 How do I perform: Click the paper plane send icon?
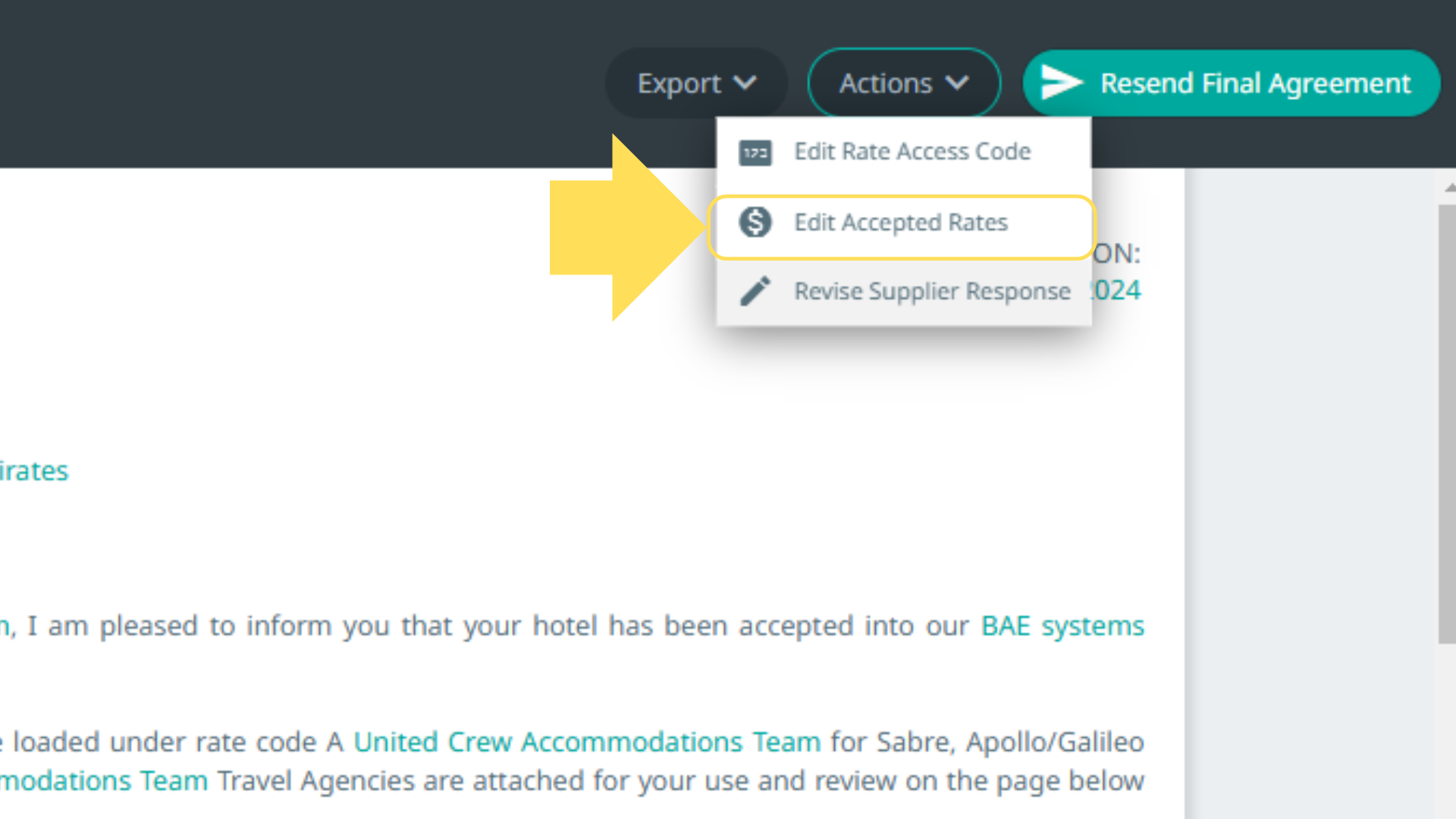[x=1060, y=83]
